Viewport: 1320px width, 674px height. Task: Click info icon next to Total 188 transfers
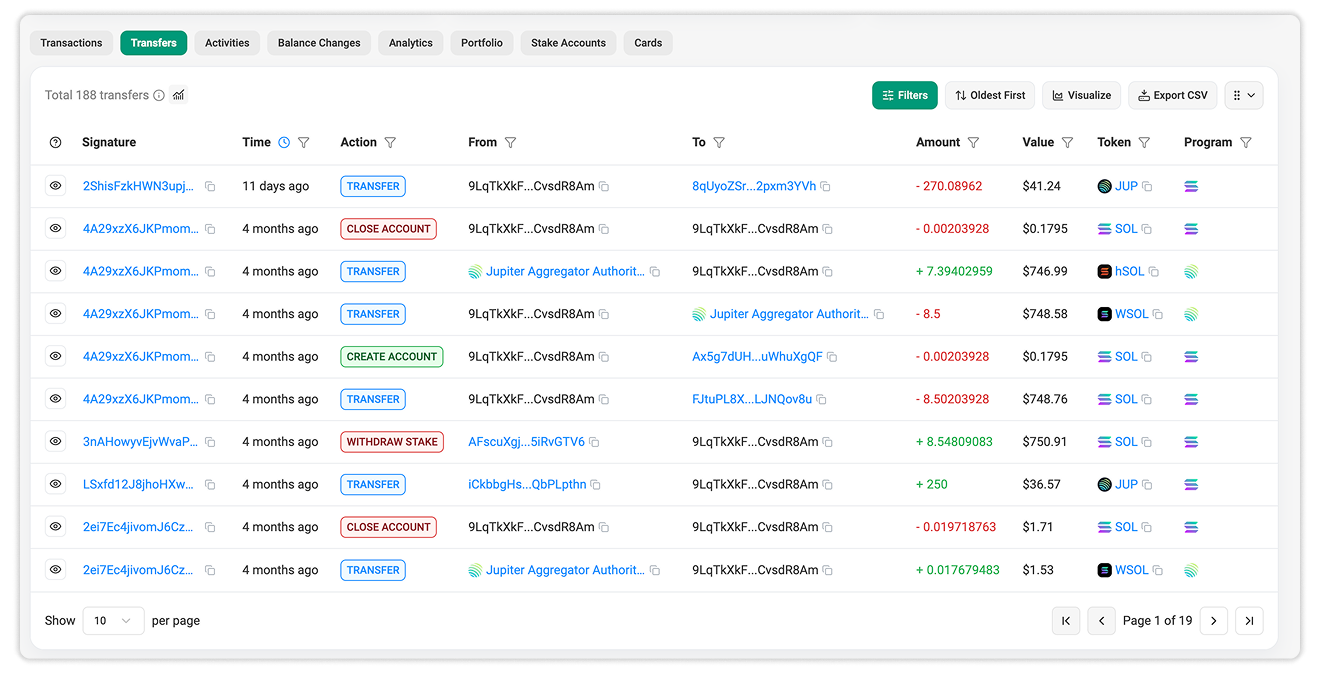coord(159,95)
